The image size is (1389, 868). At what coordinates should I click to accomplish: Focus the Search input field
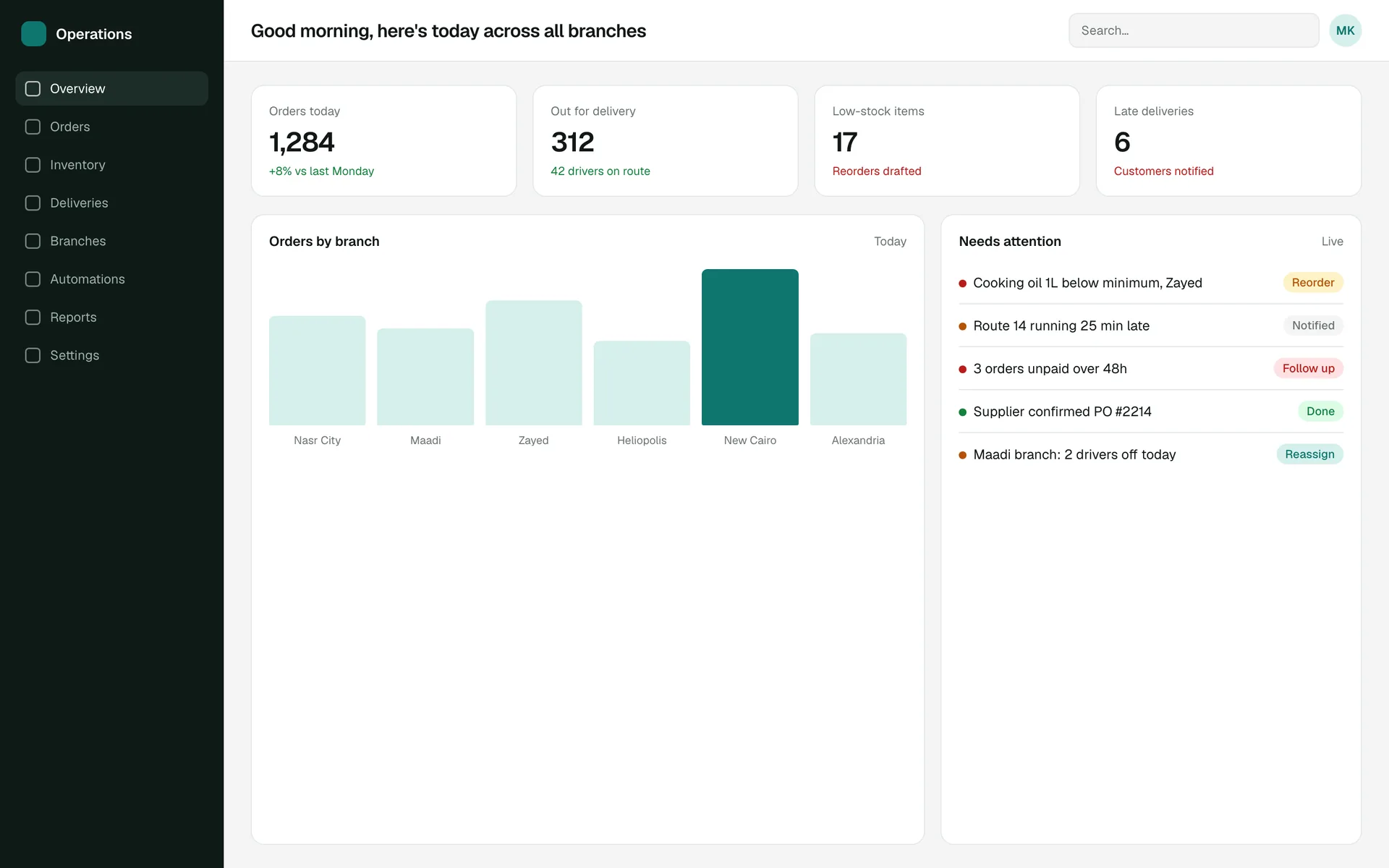pyautogui.click(x=1194, y=30)
